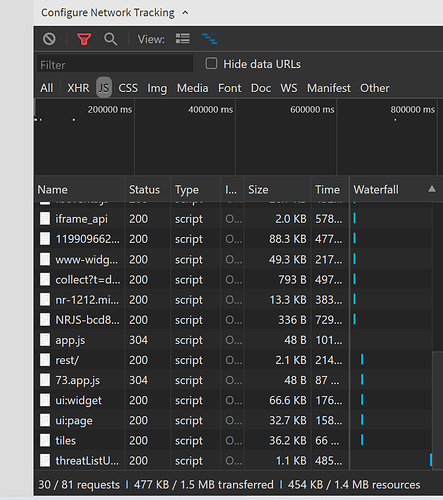Select the iframe_api file icon
443x500 pixels.
pyautogui.click(x=45, y=219)
